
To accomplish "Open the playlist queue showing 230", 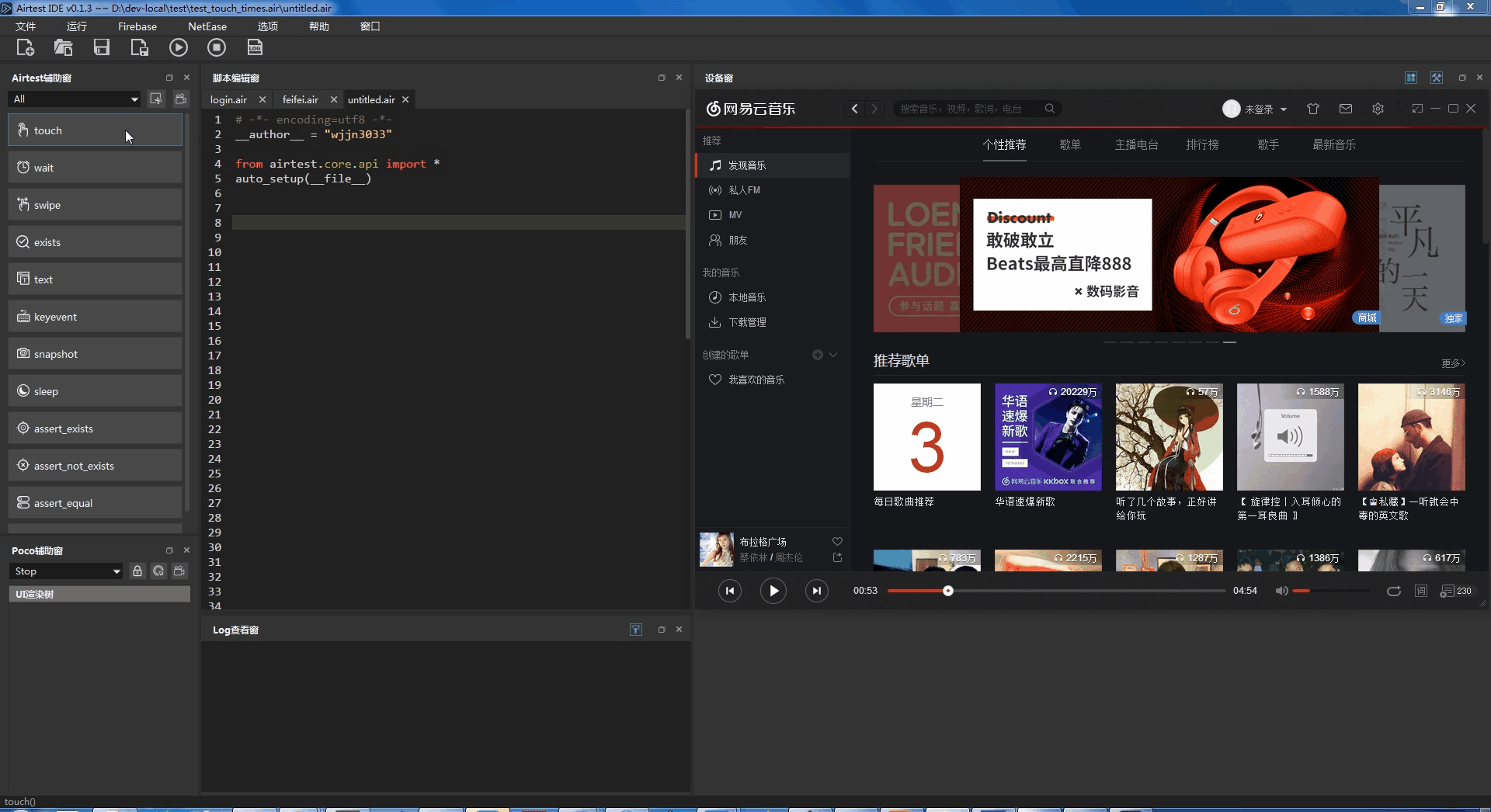I will [1456, 591].
